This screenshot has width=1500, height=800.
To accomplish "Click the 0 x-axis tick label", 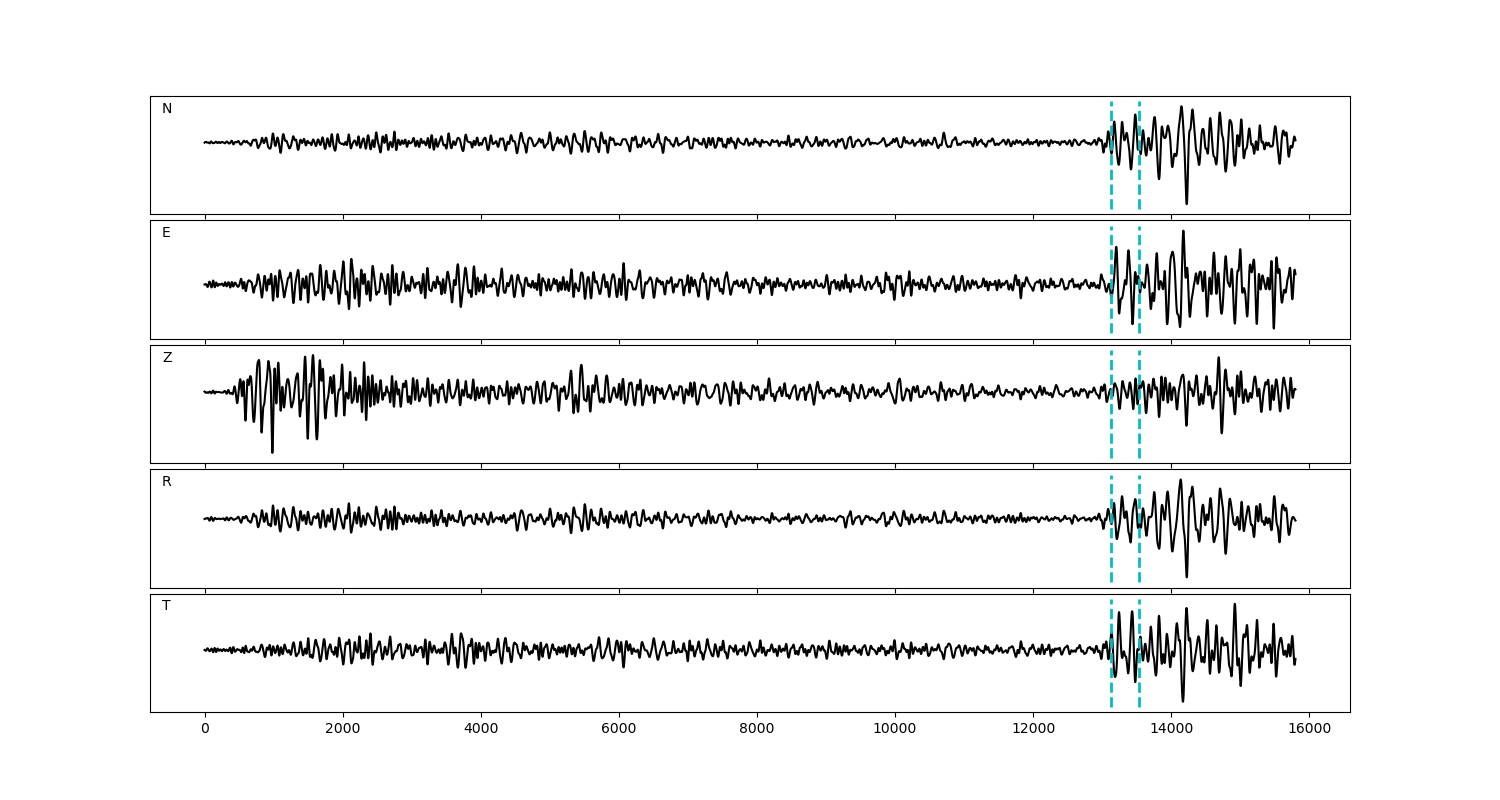I will click(205, 729).
